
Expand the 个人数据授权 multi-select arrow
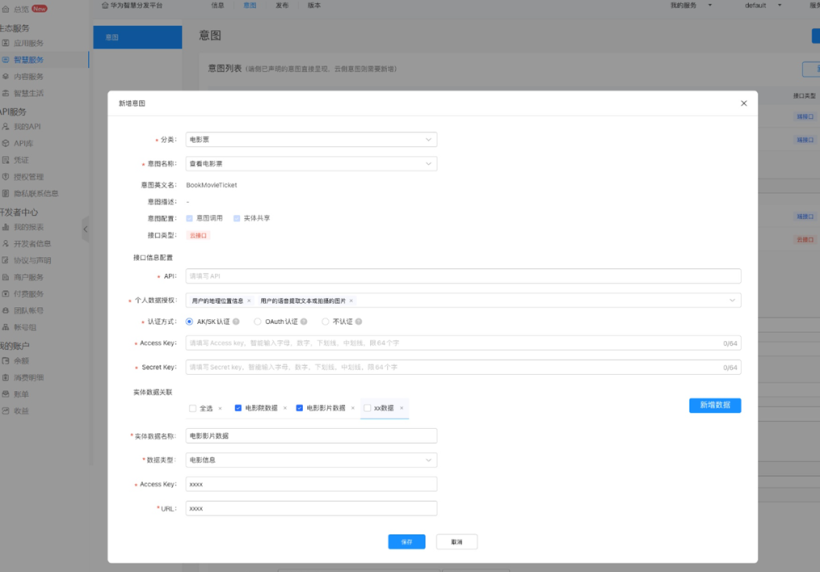[732, 300]
